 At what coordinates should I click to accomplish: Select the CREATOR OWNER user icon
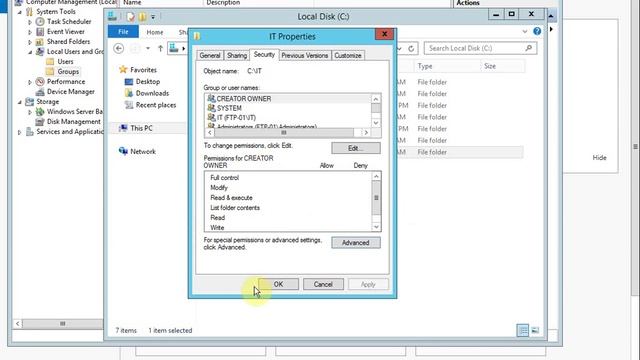point(211,98)
